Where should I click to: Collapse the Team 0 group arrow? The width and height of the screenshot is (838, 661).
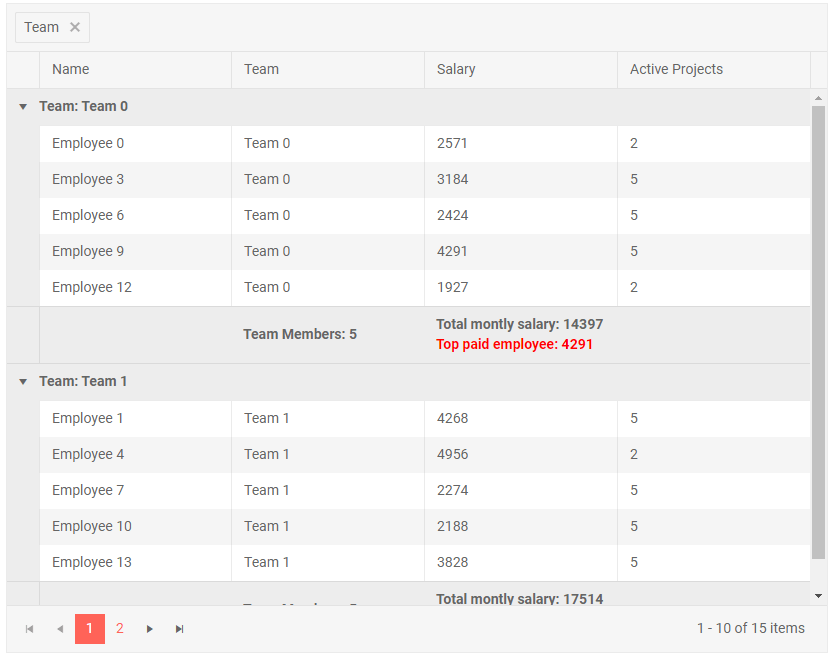(x=22, y=106)
